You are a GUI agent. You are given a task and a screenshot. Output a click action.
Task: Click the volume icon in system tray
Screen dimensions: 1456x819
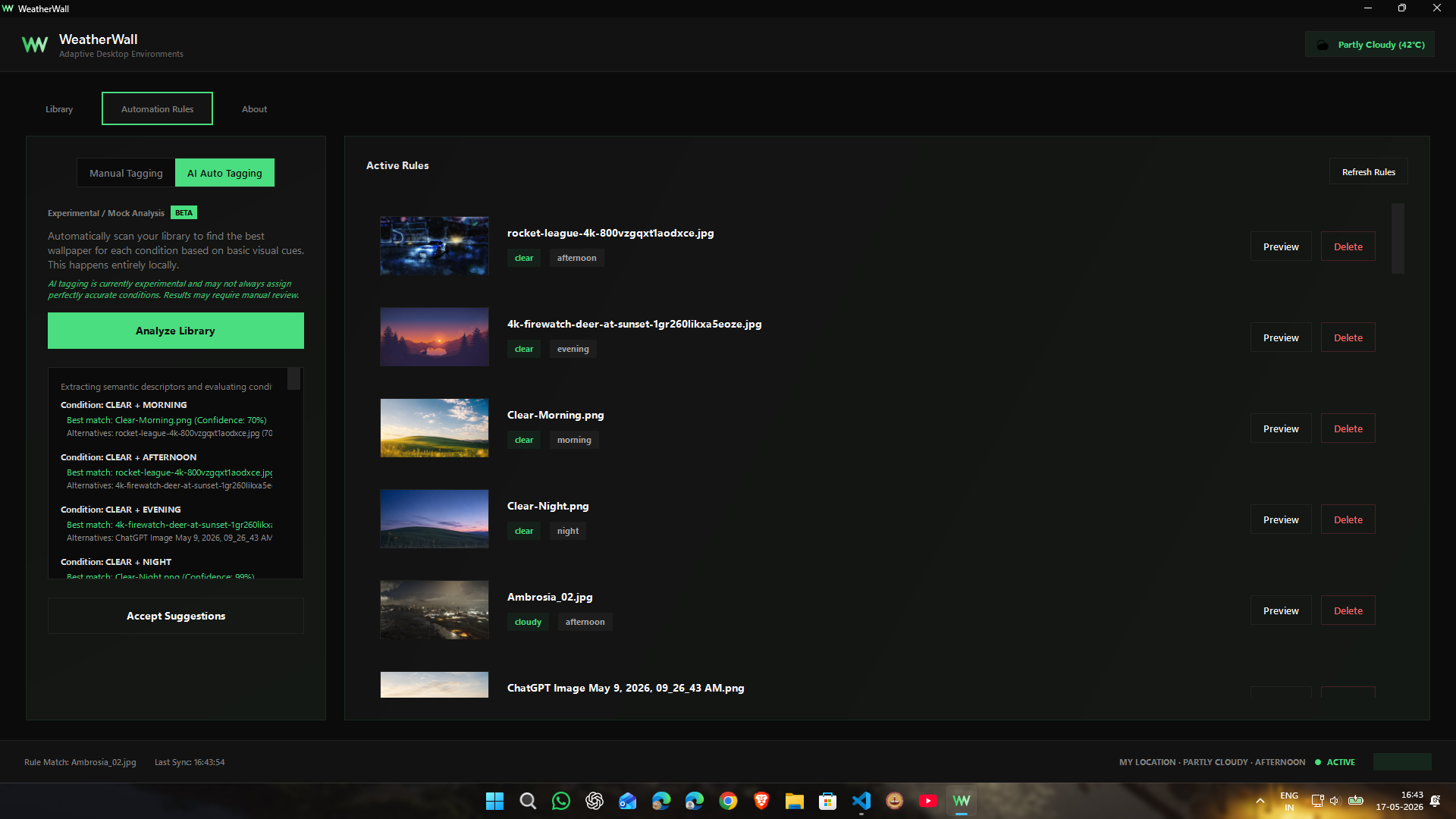click(1335, 801)
